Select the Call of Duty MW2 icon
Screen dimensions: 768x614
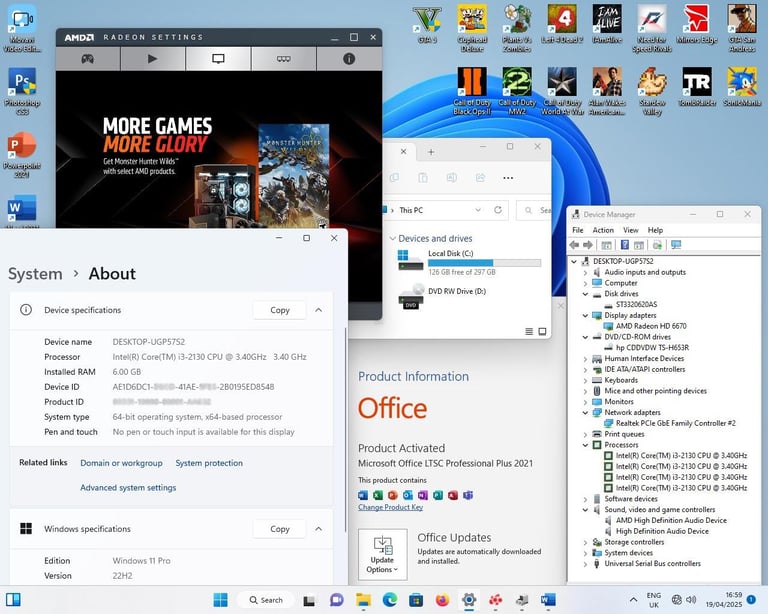pos(517,91)
